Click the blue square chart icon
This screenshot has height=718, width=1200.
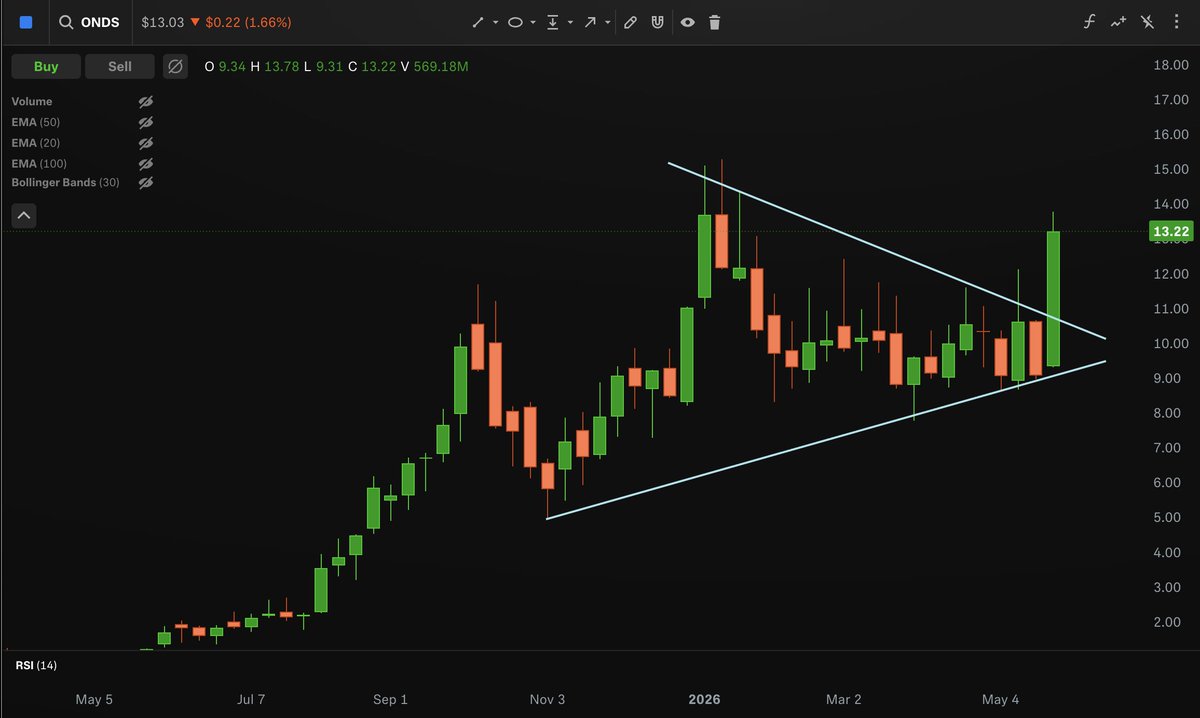26,22
